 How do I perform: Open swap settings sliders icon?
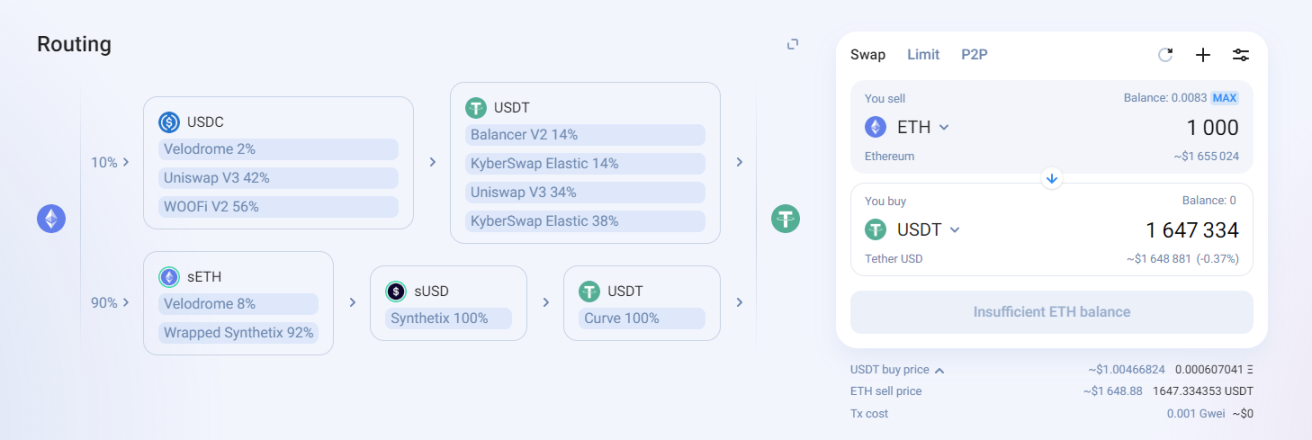[x=1241, y=55]
